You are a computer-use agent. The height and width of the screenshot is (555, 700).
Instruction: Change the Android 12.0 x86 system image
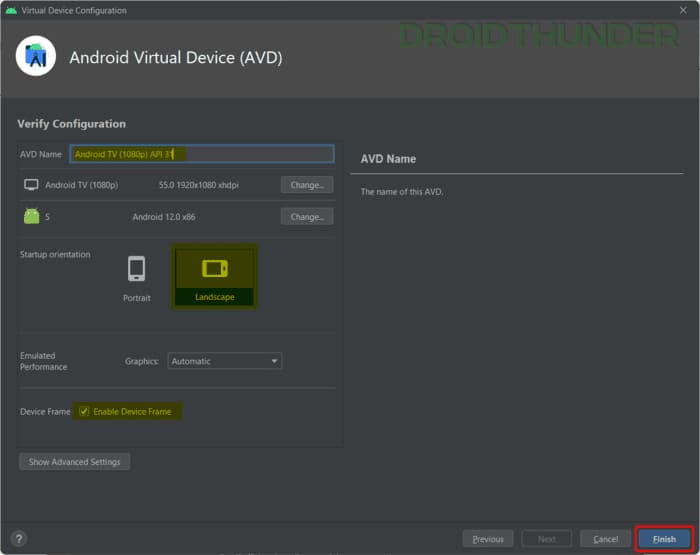pos(307,217)
